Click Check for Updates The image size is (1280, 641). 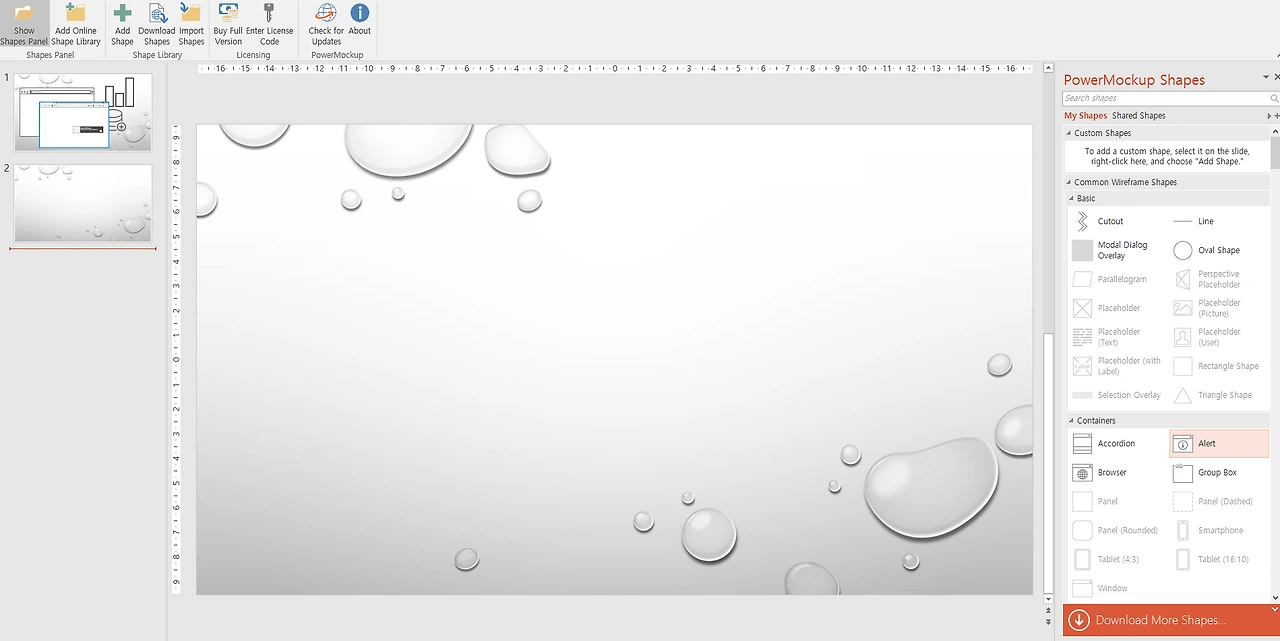point(326,25)
